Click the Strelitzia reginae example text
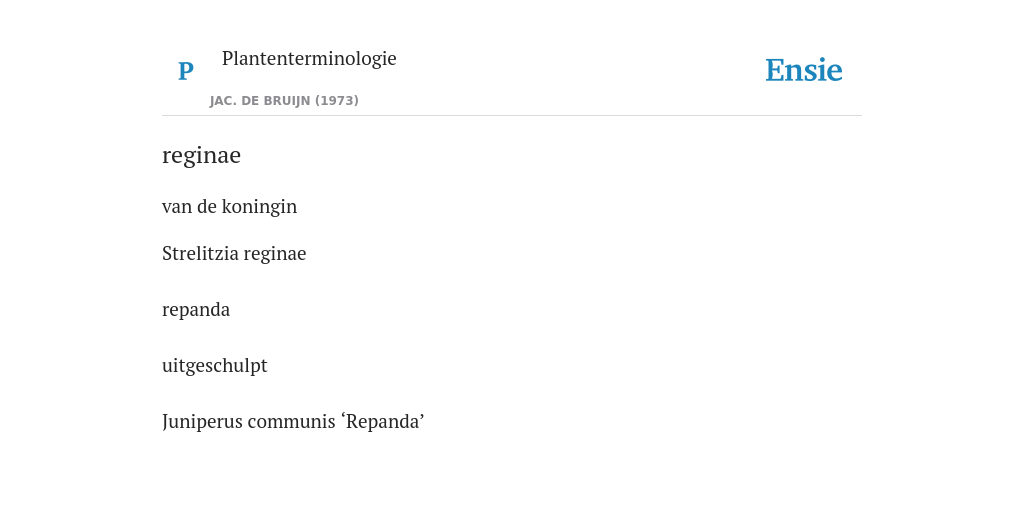This screenshot has height=512, width=1024. point(234,253)
